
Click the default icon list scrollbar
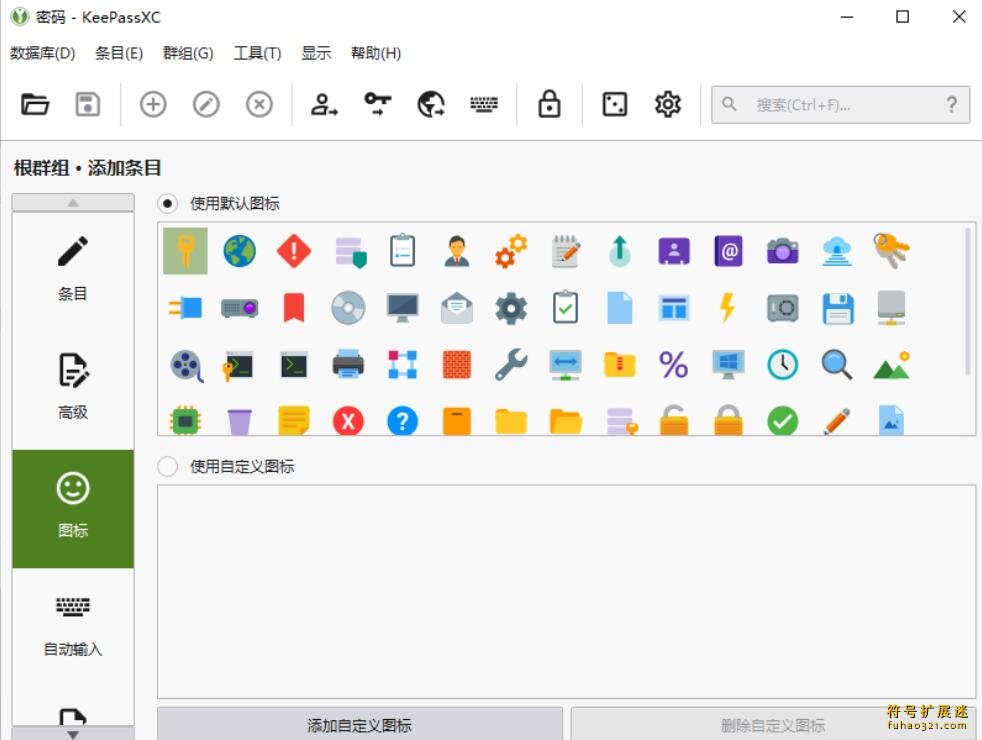point(968,301)
